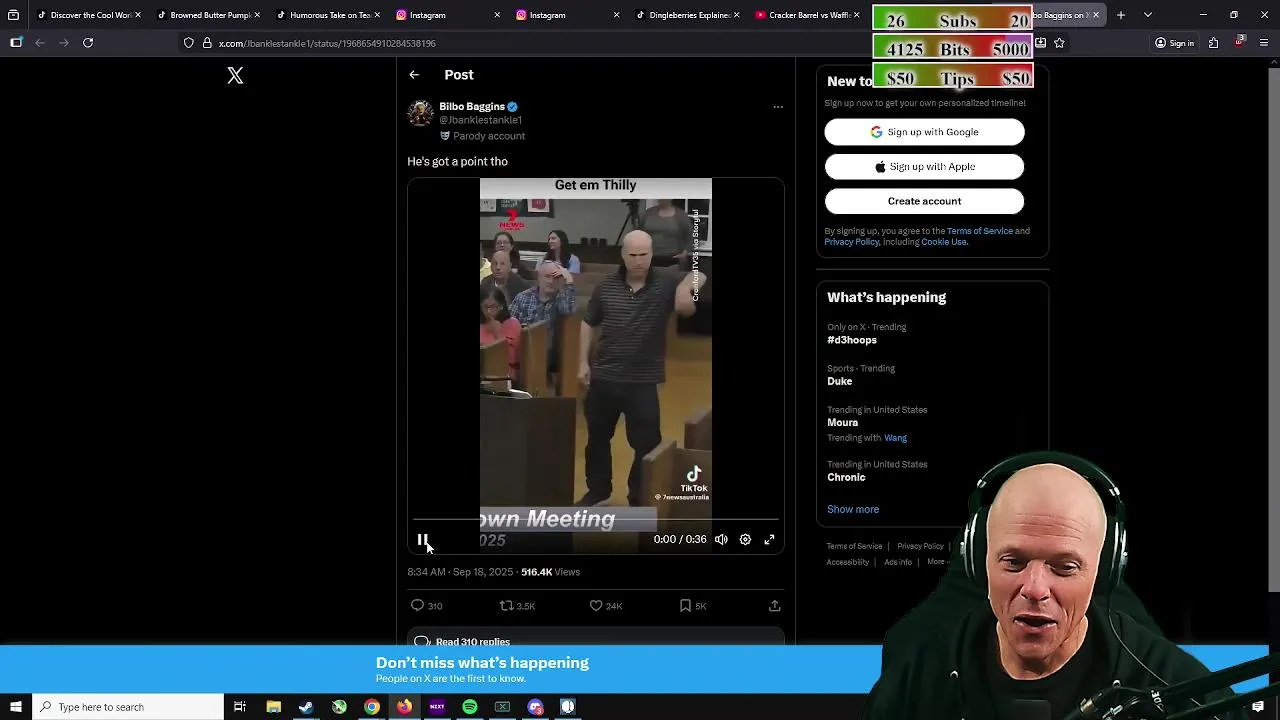Mute the video sound
Screen dimensions: 1280x720
pos(721,540)
